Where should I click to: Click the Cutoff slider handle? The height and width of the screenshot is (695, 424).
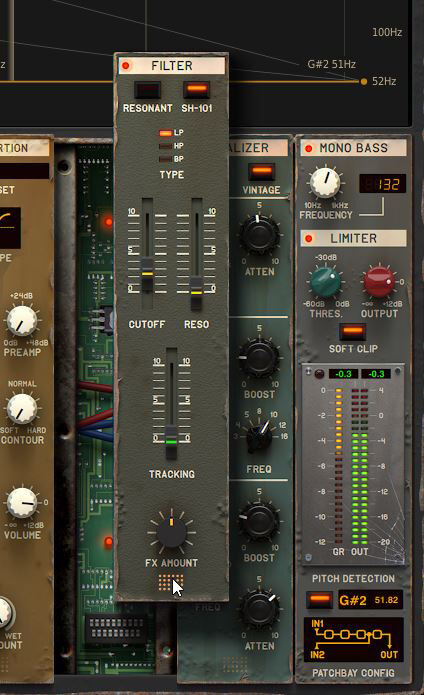pyautogui.click(x=147, y=275)
